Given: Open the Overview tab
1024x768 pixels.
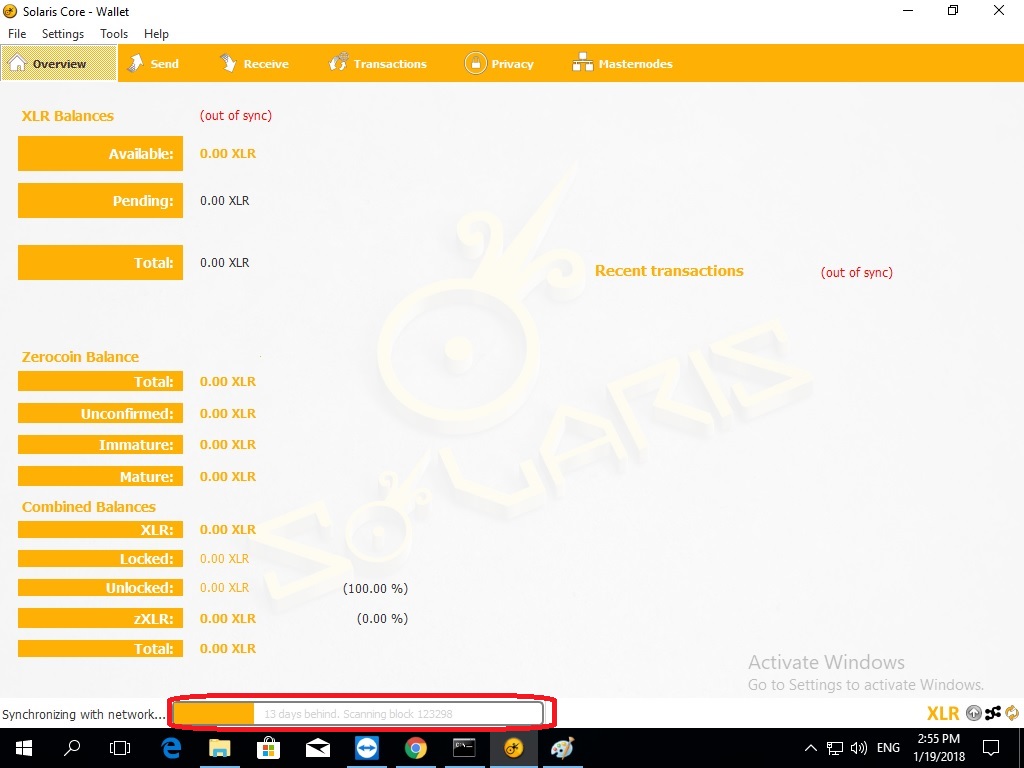Looking at the screenshot, I should pos(59,63).
